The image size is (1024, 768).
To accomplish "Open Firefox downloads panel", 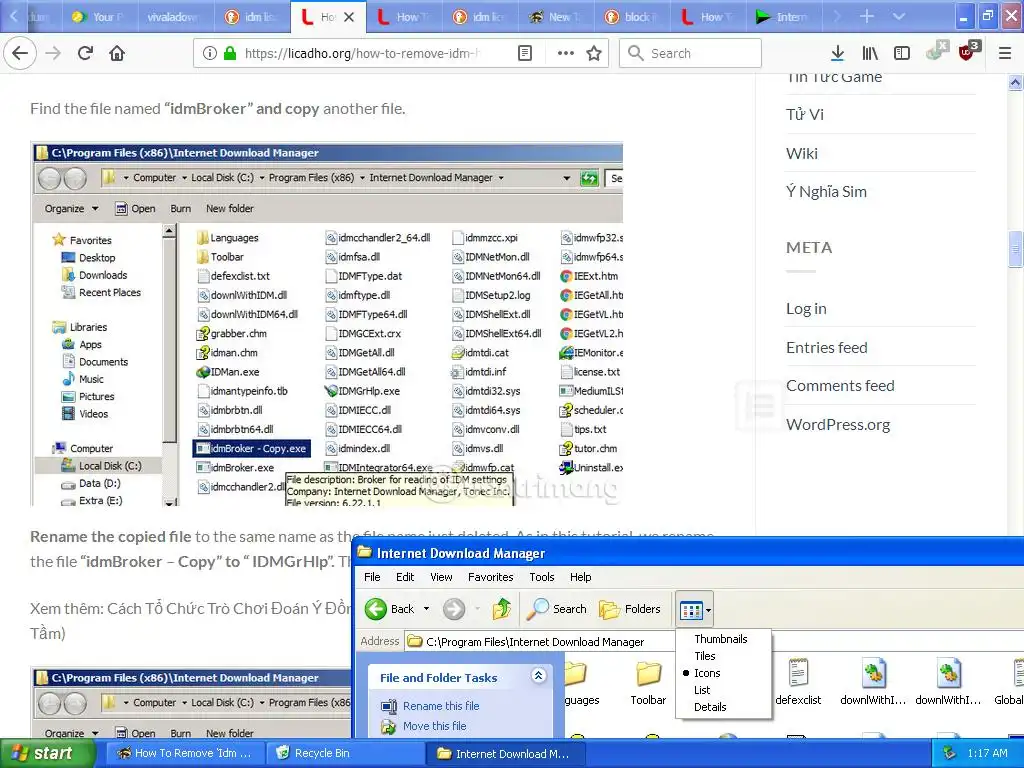I will tap(837, 53).
